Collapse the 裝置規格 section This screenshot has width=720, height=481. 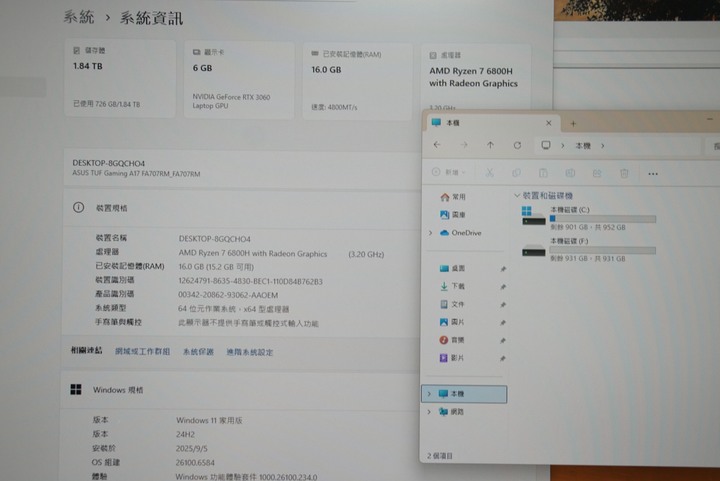[x=241, y=207]
